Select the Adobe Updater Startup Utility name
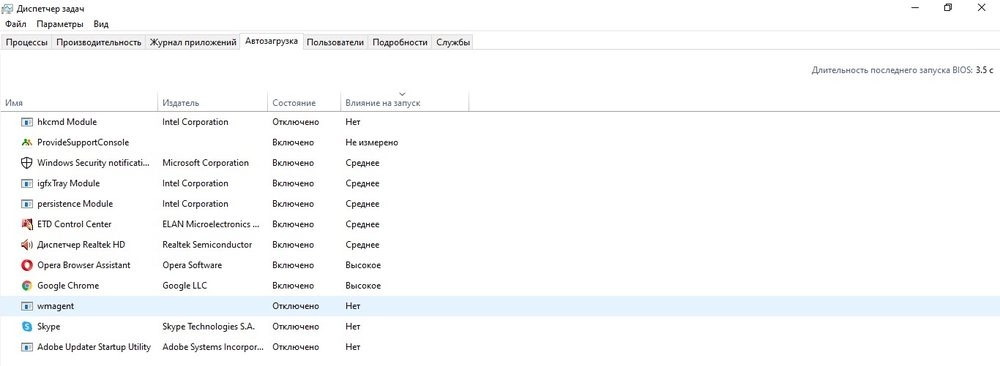The image size is (1000, 366). (94, 347)
